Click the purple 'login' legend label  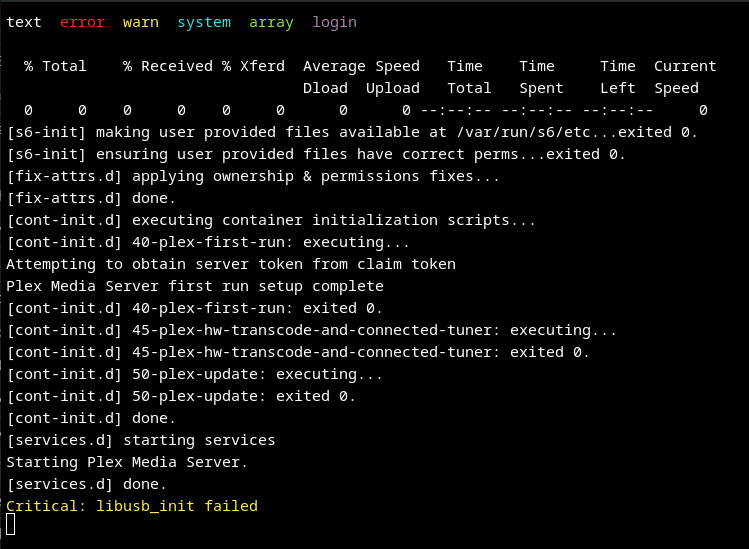pos(334,22)
